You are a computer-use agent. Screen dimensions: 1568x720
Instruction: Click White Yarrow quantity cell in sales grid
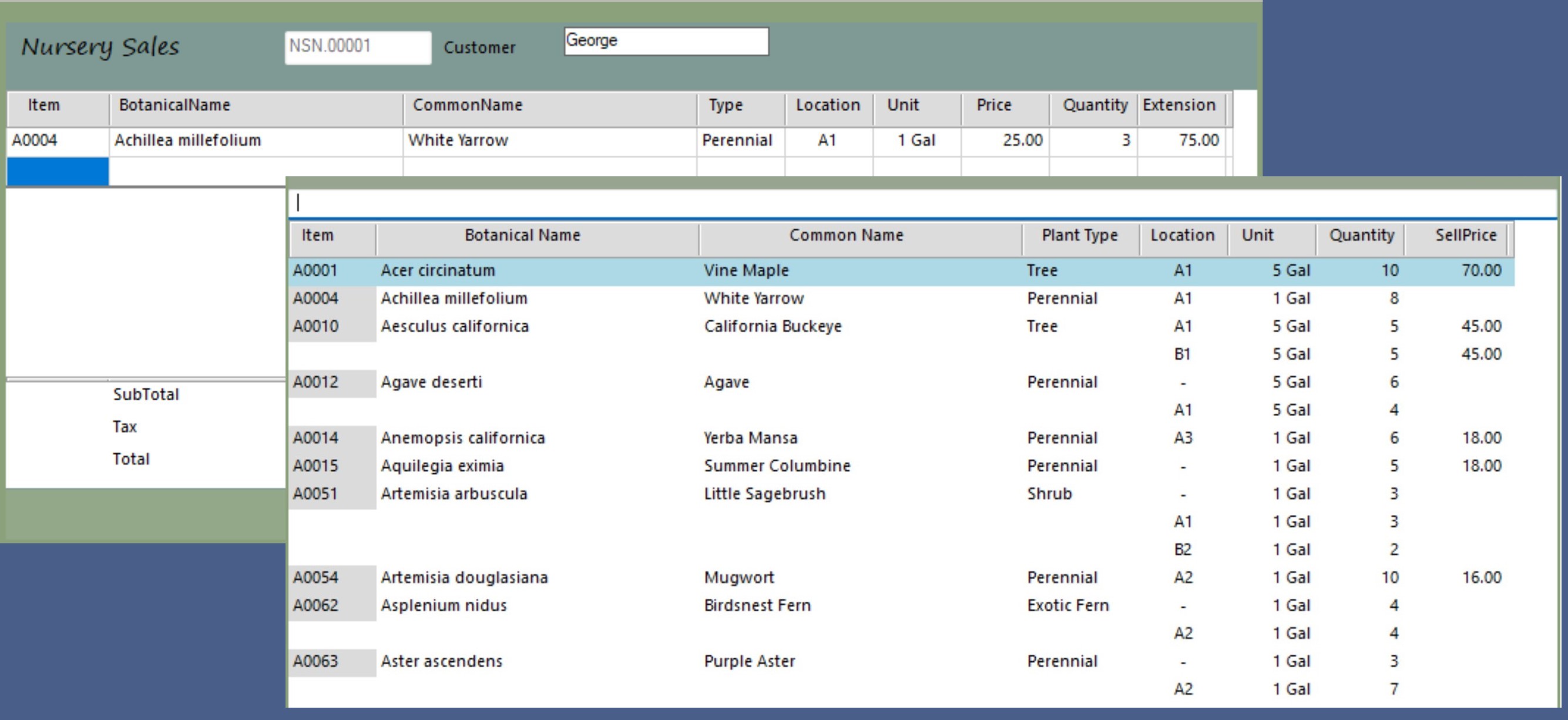(1093, 140)
